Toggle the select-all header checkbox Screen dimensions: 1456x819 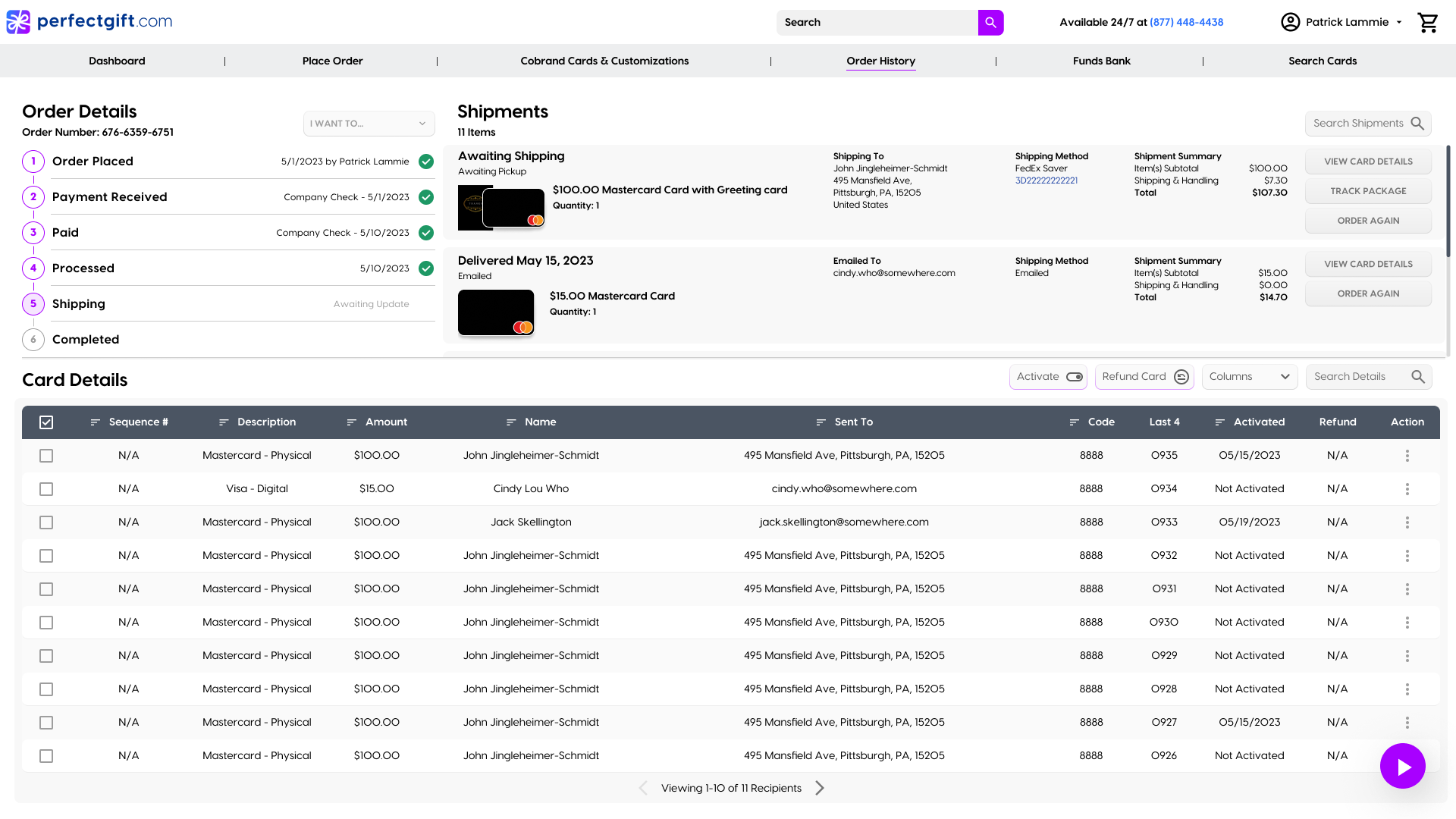tap(46, 422)
